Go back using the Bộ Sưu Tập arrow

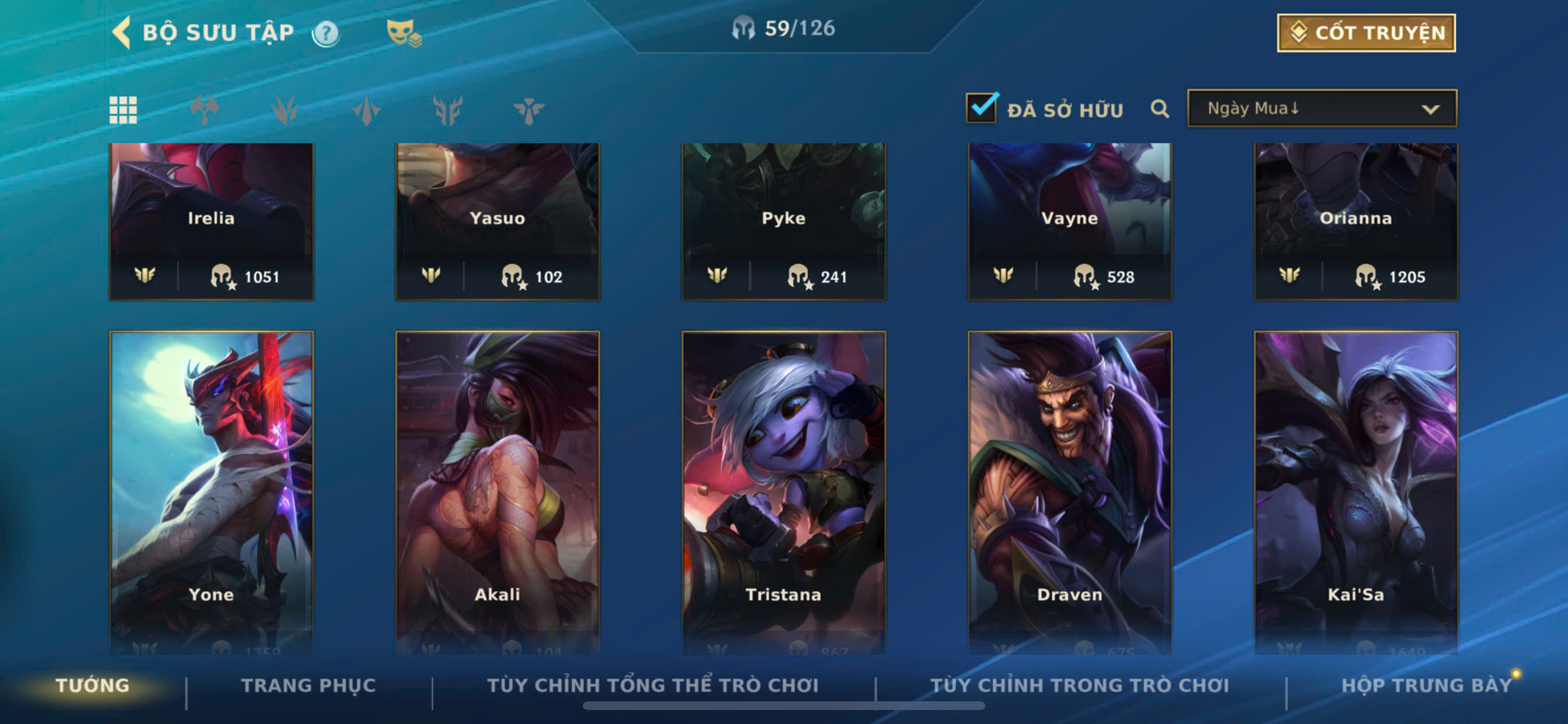(122, 32)
